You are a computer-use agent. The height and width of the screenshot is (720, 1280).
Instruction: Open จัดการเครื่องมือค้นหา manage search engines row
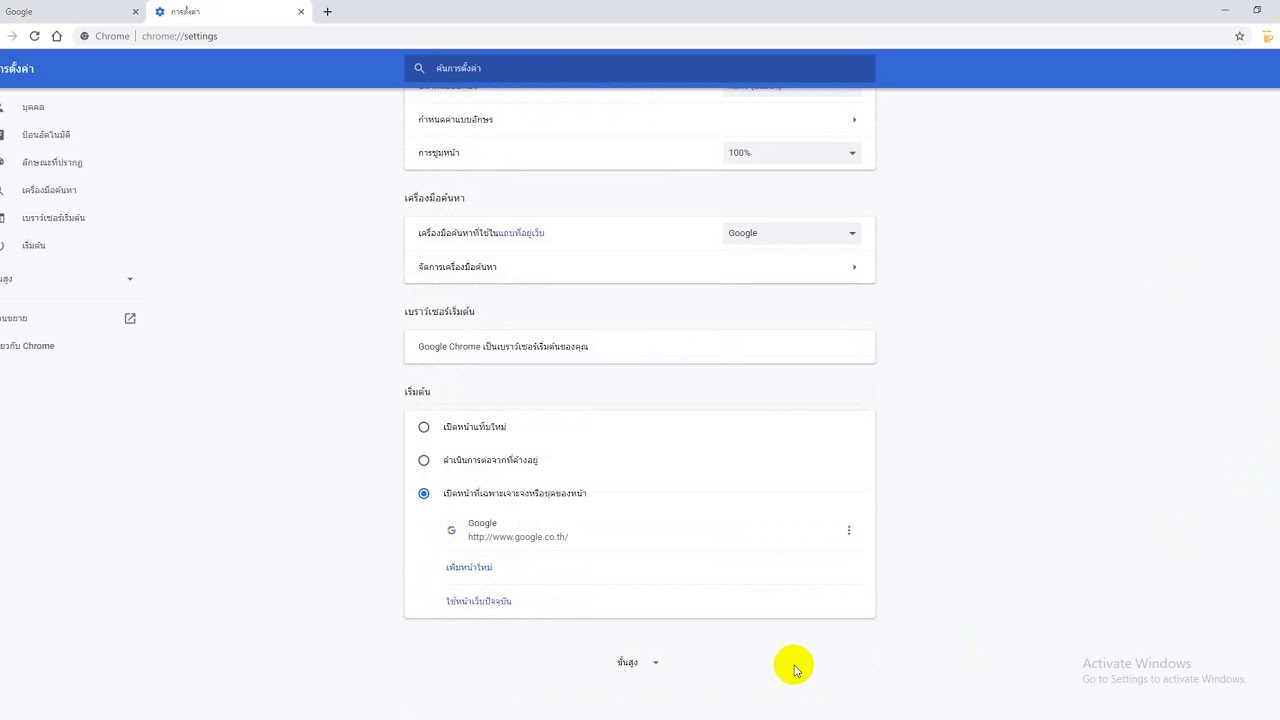[640, 267]
